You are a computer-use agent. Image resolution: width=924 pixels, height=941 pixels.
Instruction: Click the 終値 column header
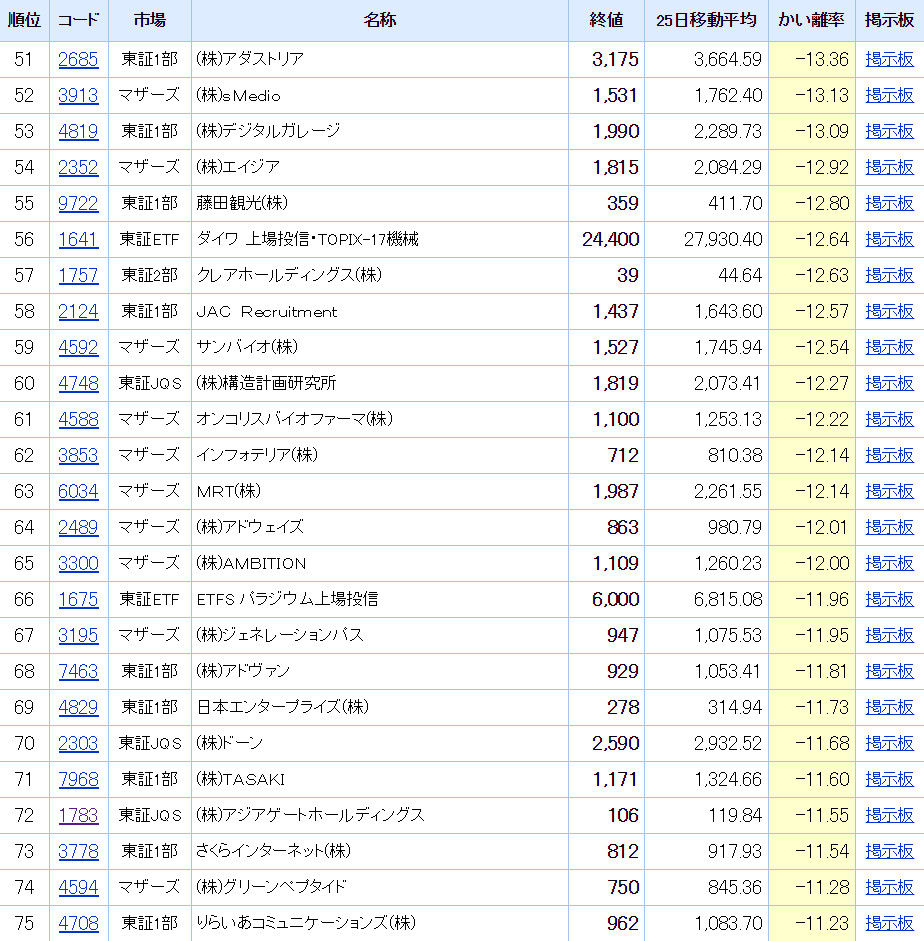click(x=606, y=20)
